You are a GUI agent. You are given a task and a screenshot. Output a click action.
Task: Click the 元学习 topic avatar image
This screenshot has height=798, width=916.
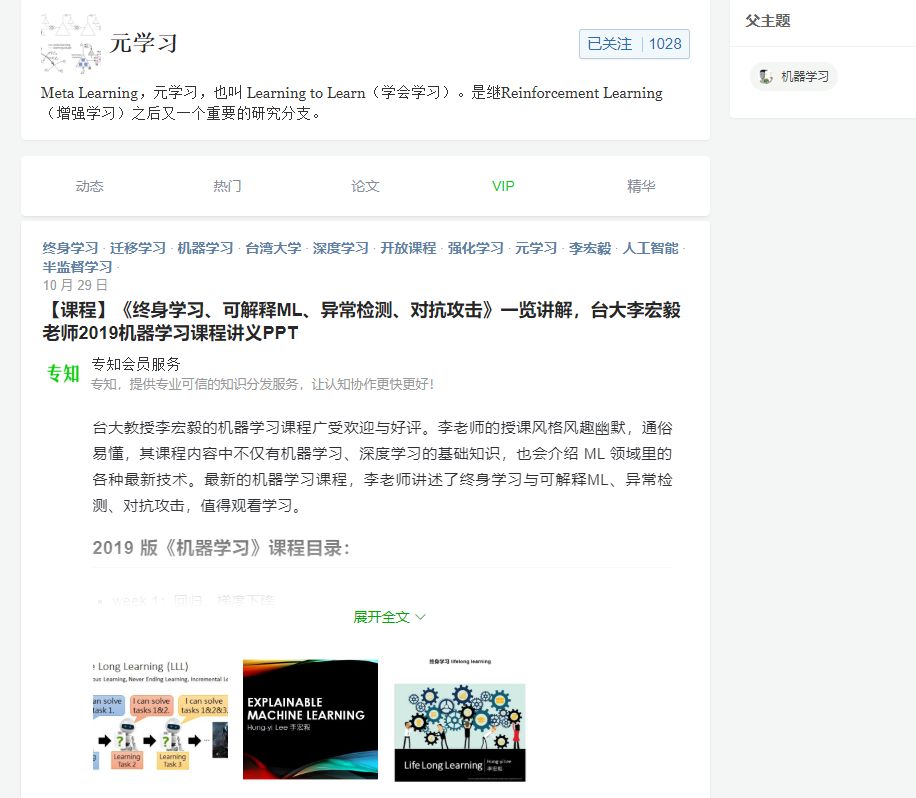tap(71, 44)
